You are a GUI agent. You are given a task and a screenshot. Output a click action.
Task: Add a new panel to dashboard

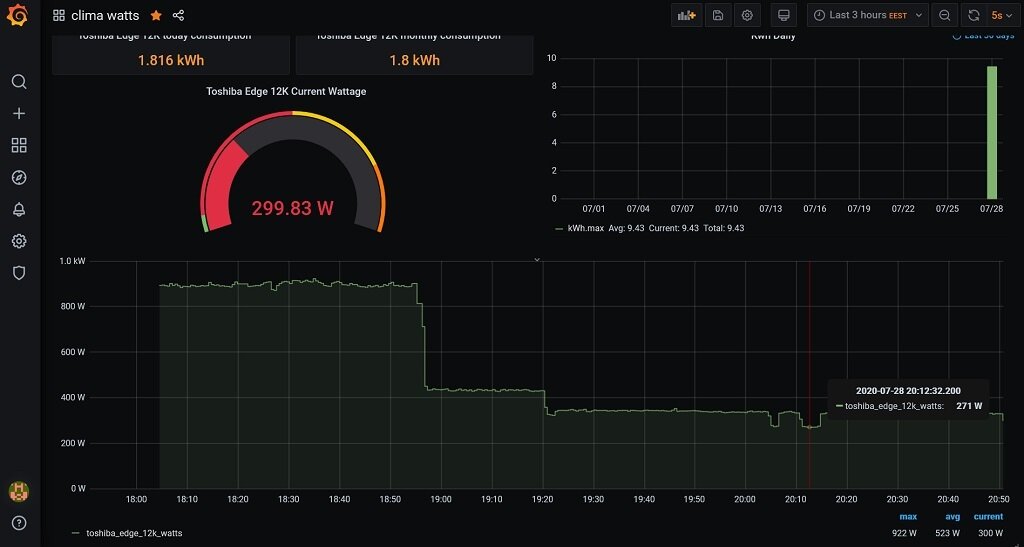[x=686, y=15]
